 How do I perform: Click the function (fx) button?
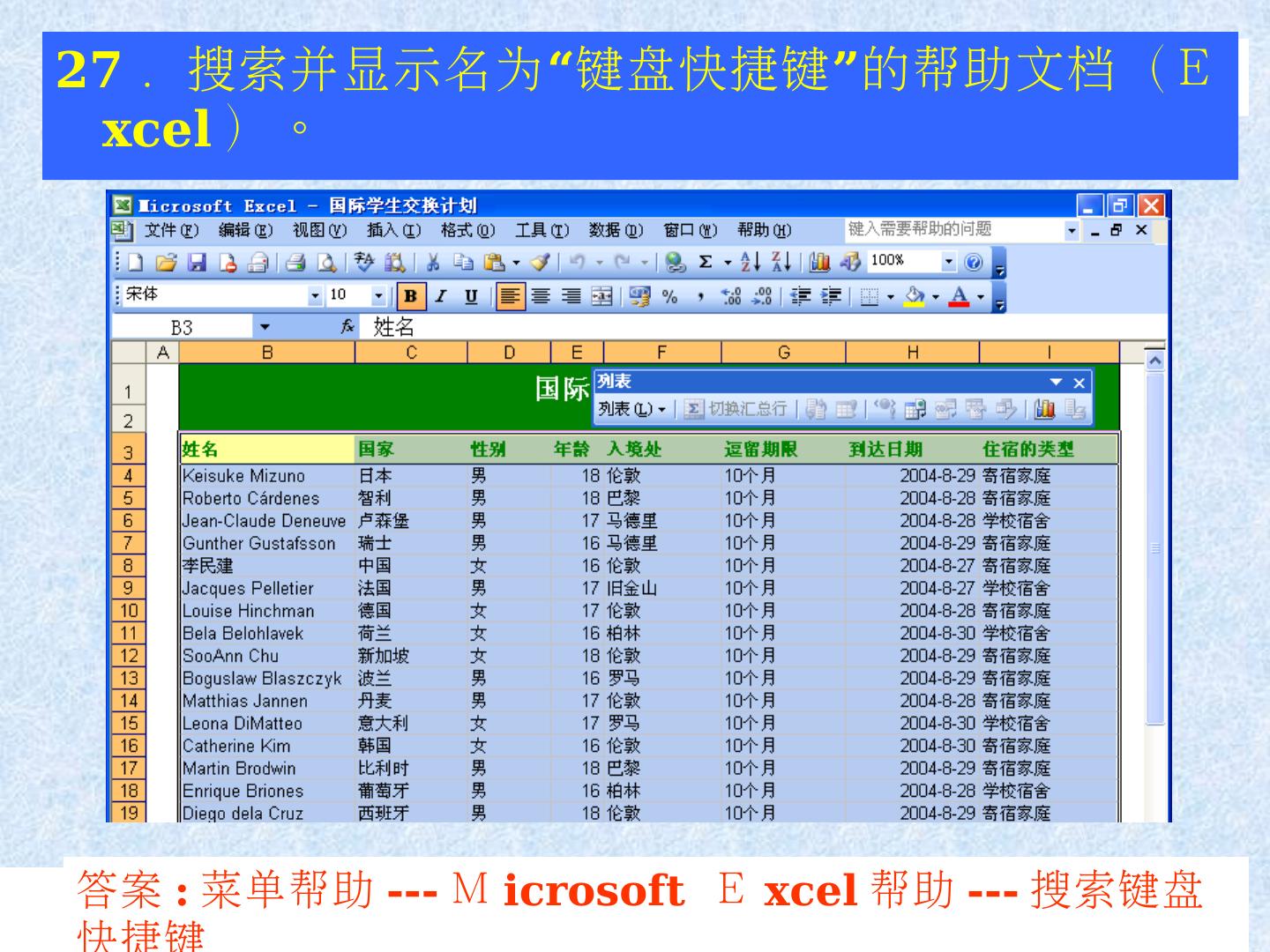(348, 328)
